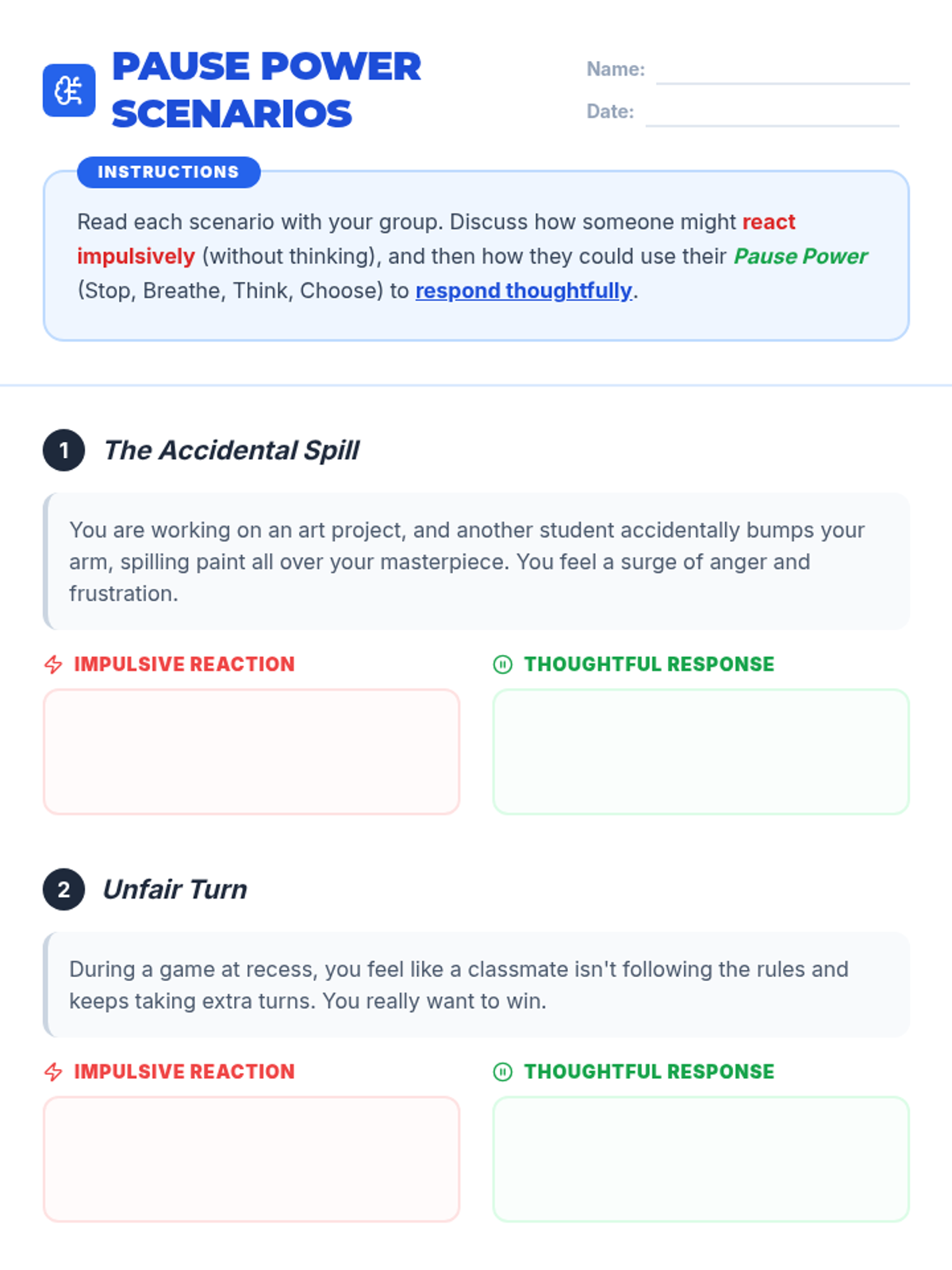Click the INSTRUCTIONS pill label
Screen dimensions: 952x1270
coord(169,172)
